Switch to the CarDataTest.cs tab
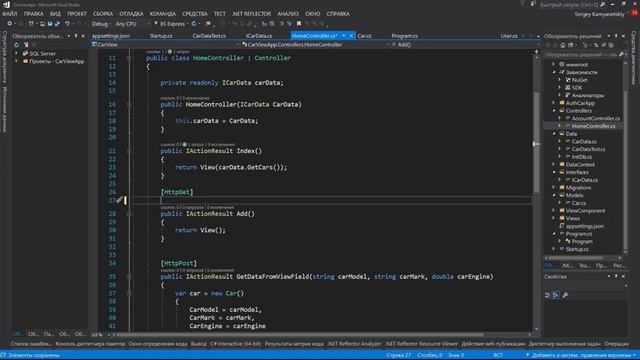 pyautogui.click(x=209, y=36)
